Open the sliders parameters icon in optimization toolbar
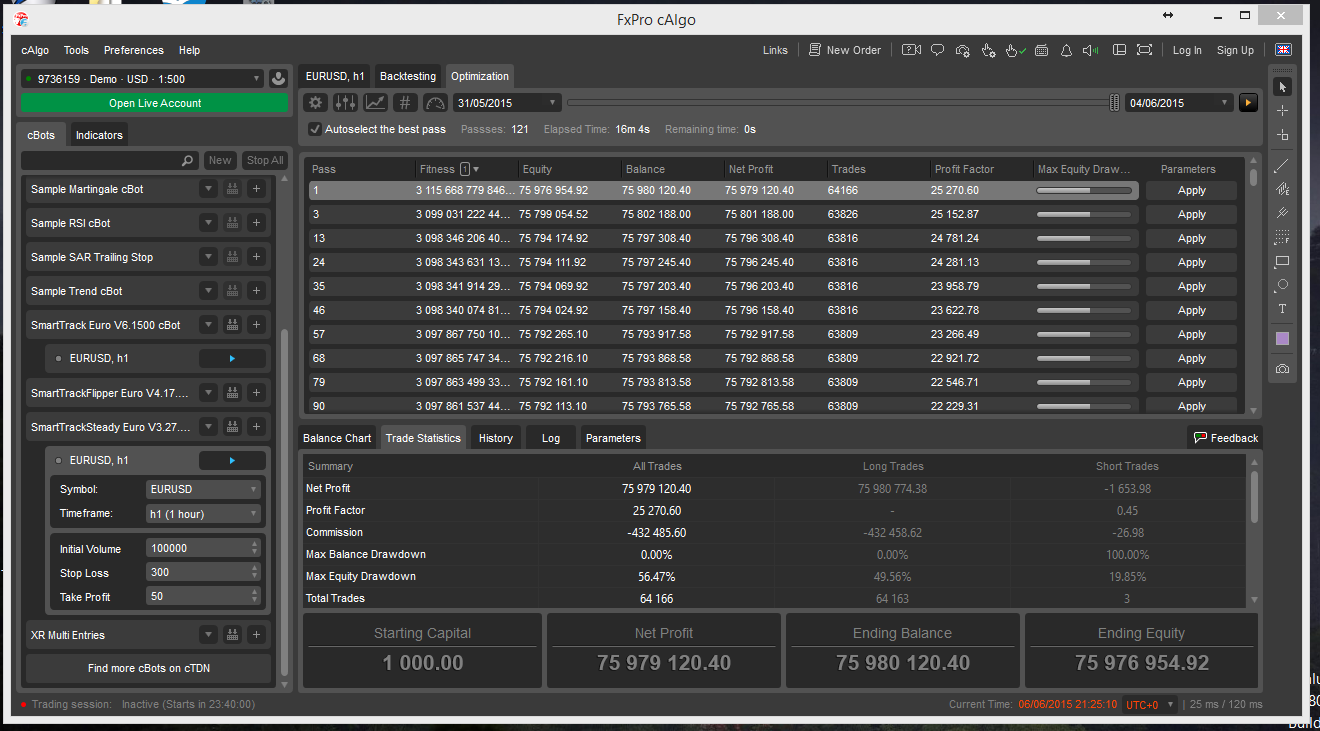Viewport: 1320px width, 731px height. 345,102
